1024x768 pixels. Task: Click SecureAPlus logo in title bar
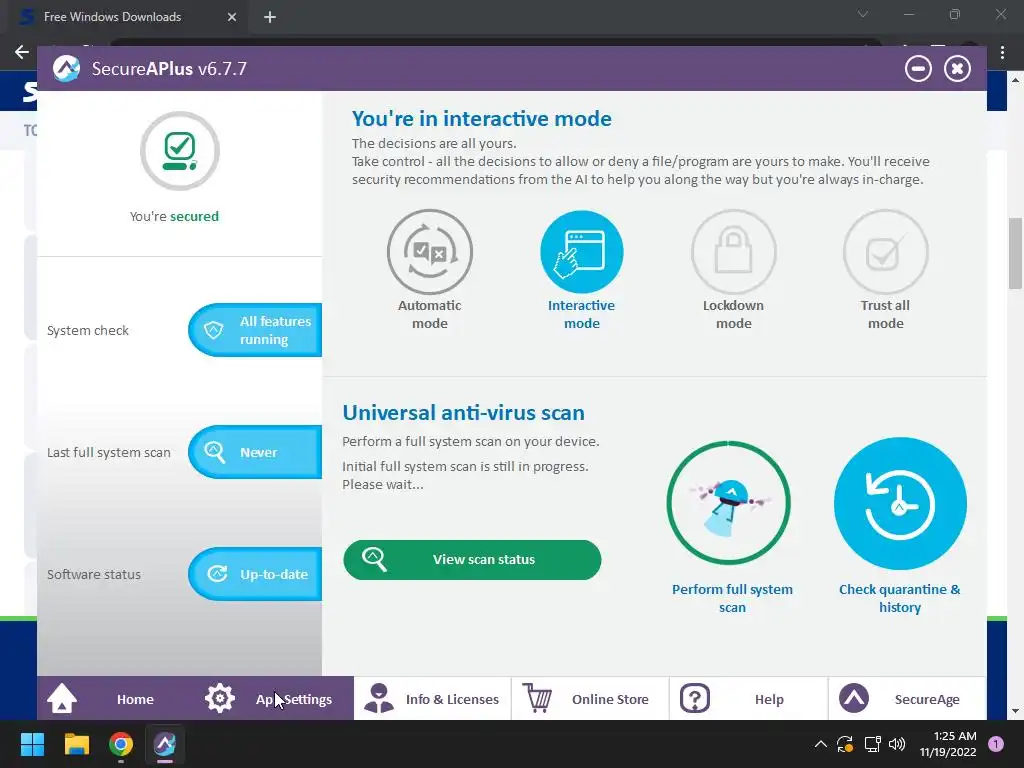click(67, 69)
